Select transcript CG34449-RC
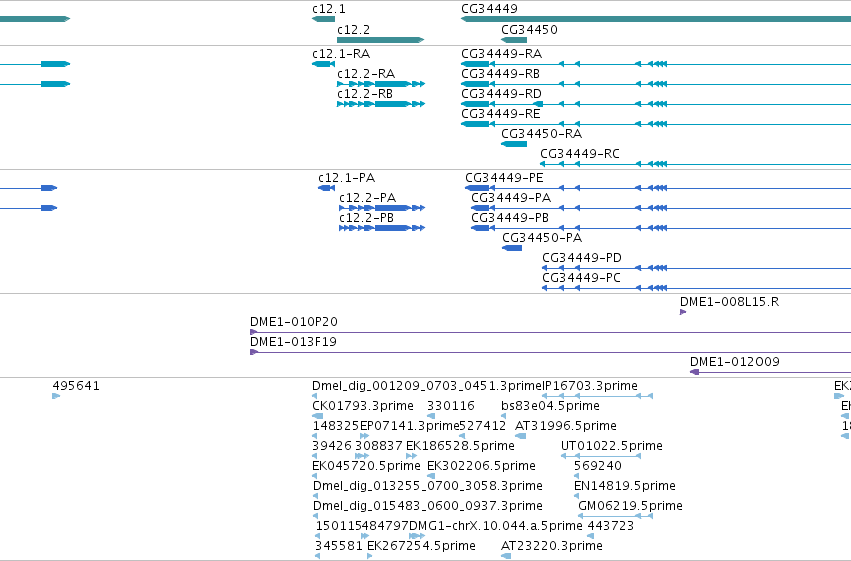851x561 pixels. pyautogui.click(x=695, y=164)
